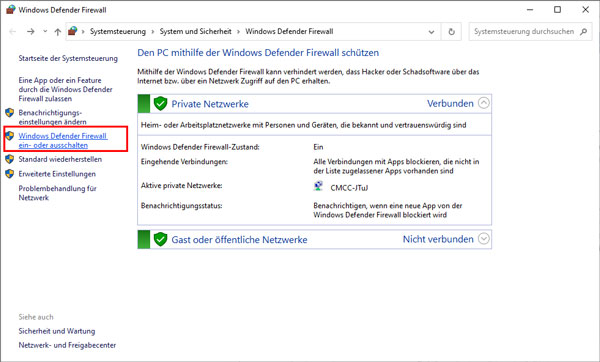600x362 pixels.
Task: Open Netzwerk- und Freigabecenter link
Action: tap(67, 345)
